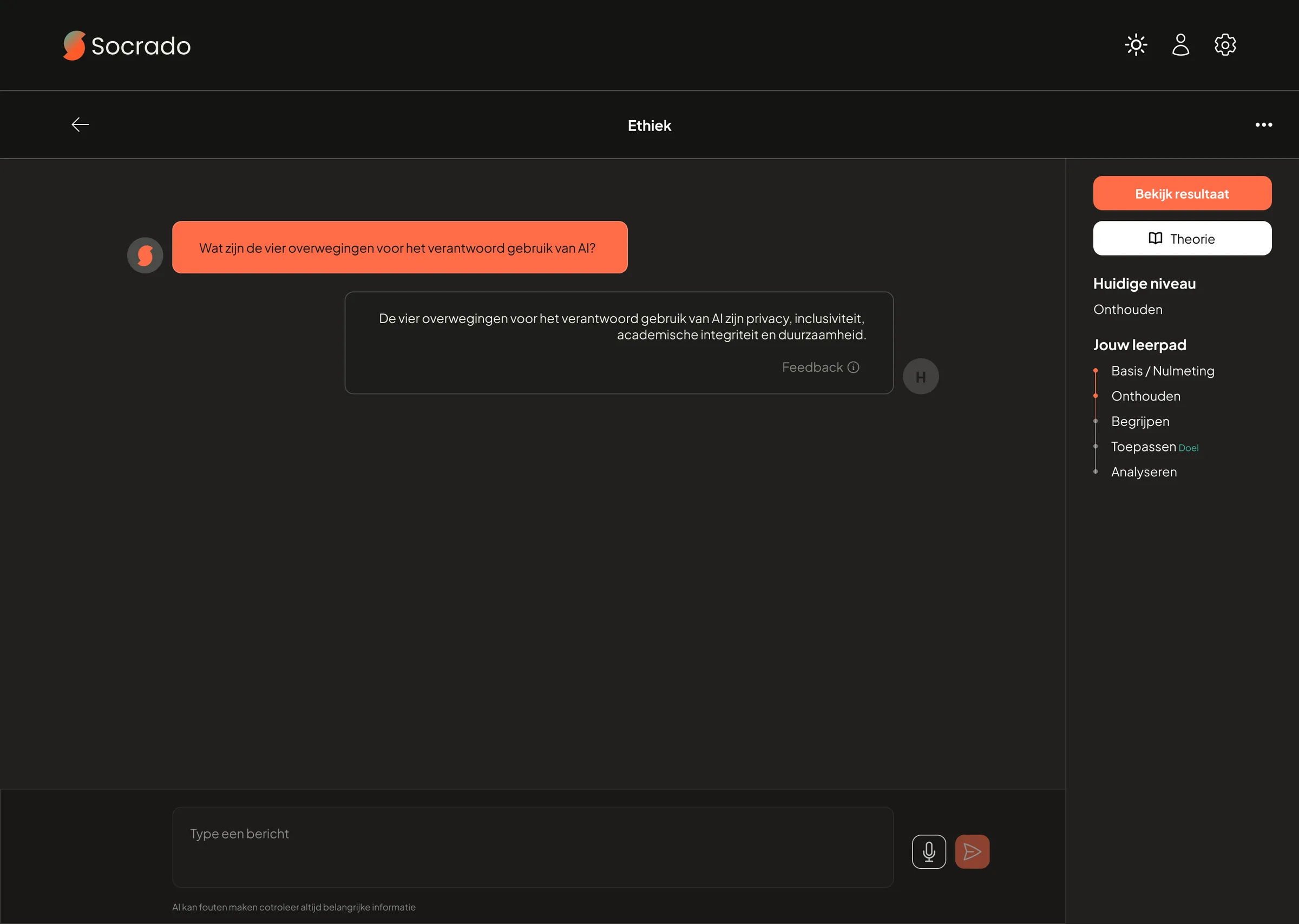Select Basis / Nulmeting in leerpad
Viewport: 1299px width, 924px height.
pos(1163,371)
